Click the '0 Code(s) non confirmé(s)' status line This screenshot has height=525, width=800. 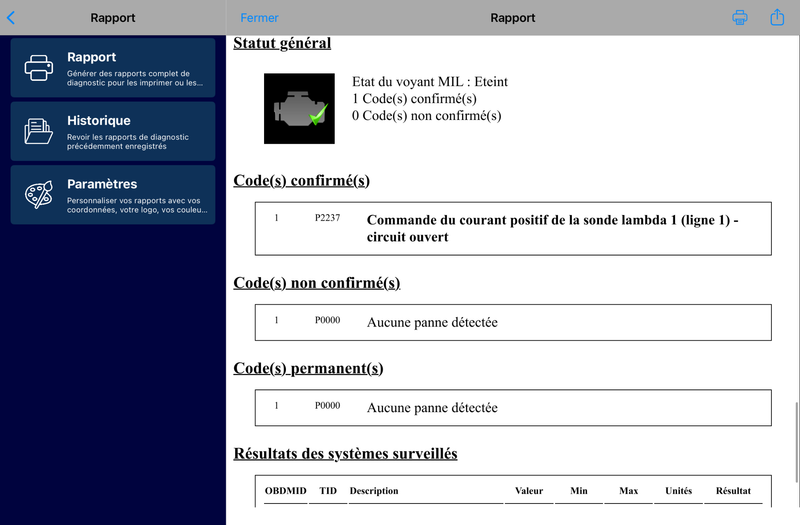tap(427, 116)
